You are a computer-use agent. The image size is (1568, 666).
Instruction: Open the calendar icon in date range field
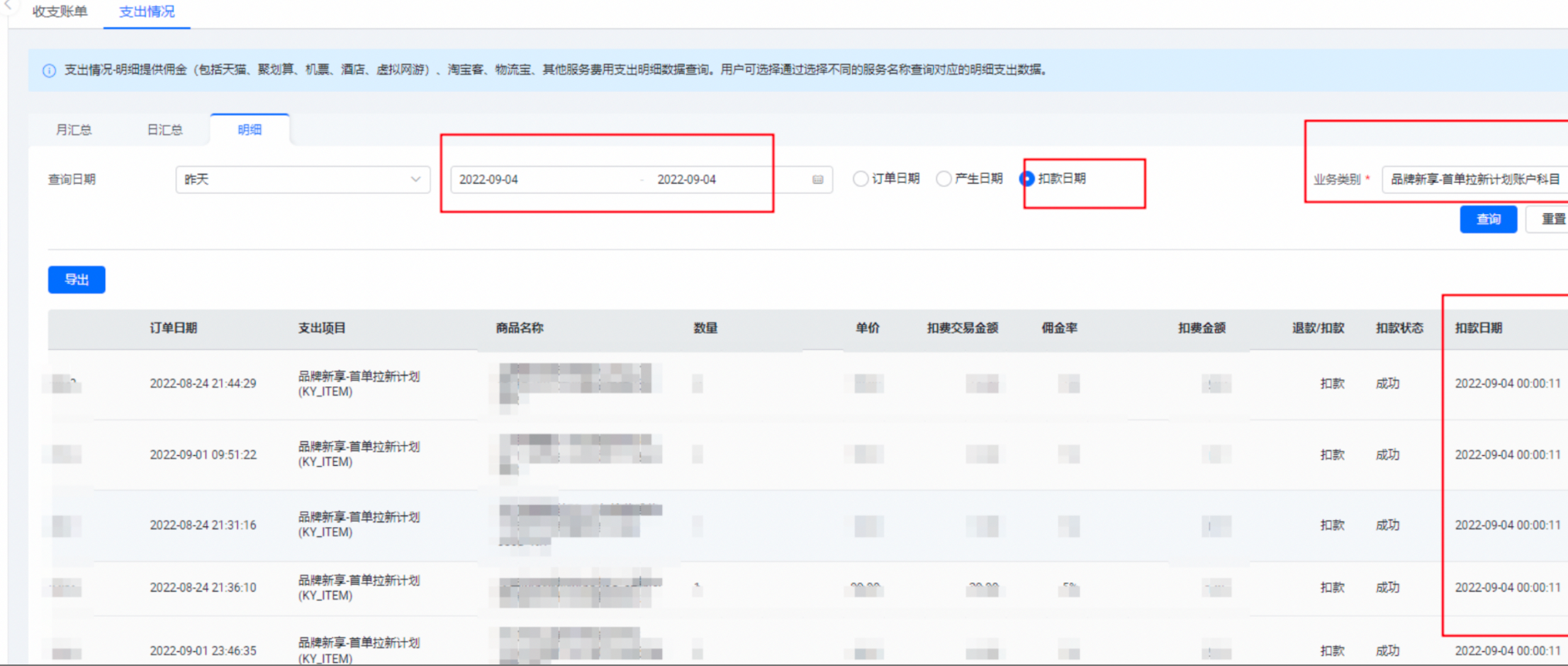pos(818,179)
